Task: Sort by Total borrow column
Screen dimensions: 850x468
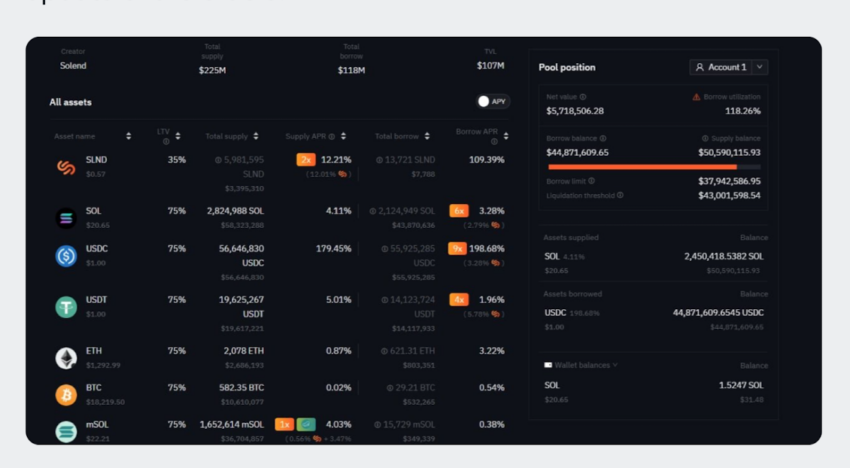Action: click(x=425, y=136)
